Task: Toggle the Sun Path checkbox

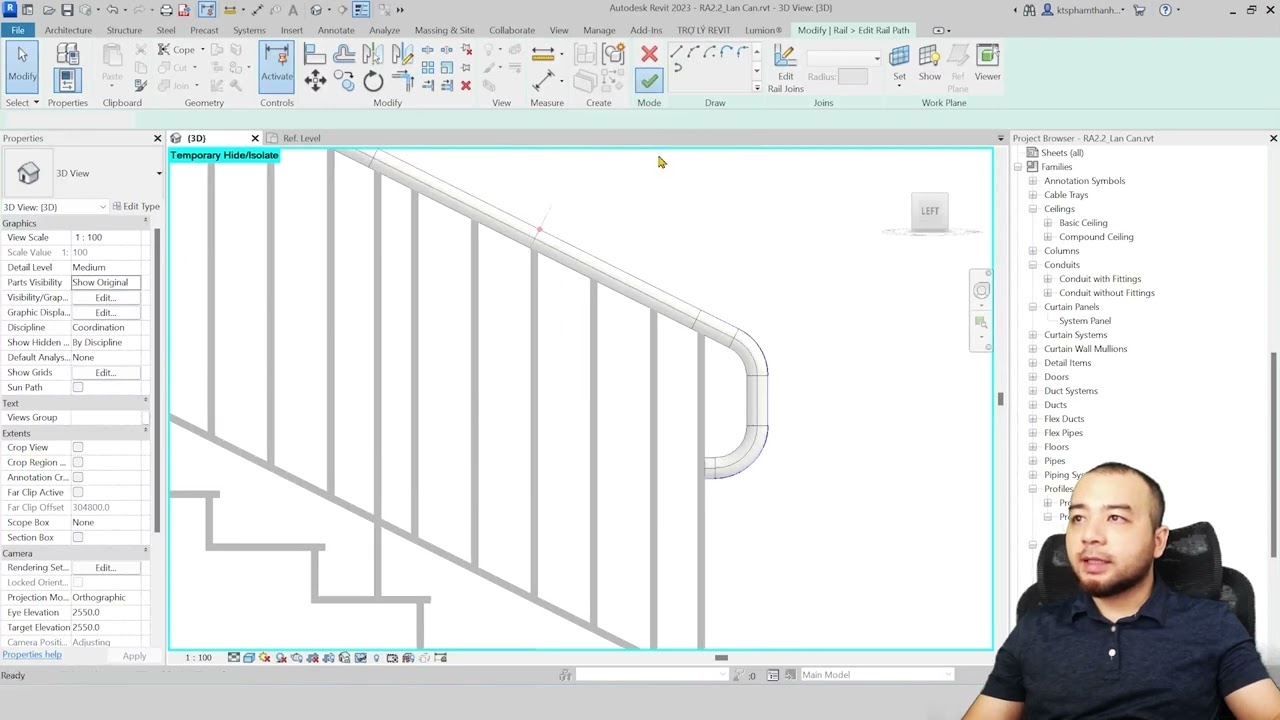Action: tap(78, 387)
